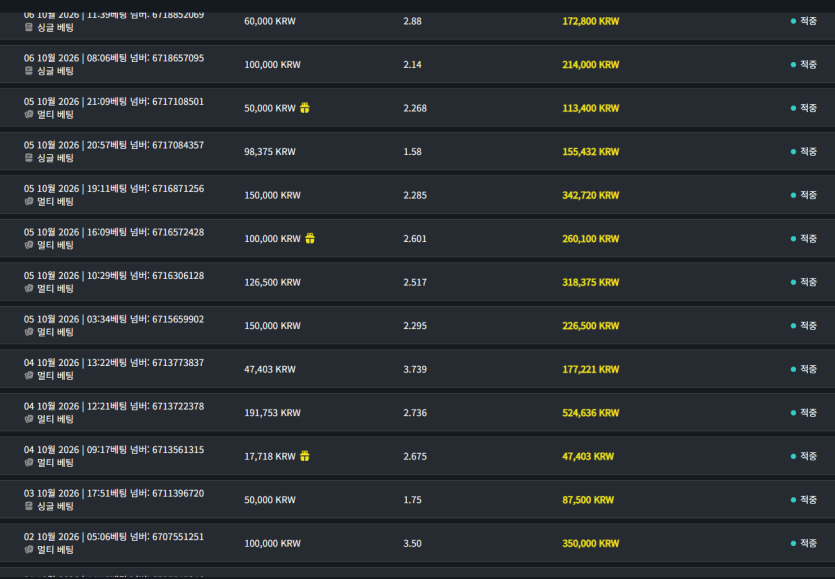This screenshot has height=579, width=835.
Task: Click the 싱글 베팅 icon under bet 6717084357
Action: [x=29, y=158]
